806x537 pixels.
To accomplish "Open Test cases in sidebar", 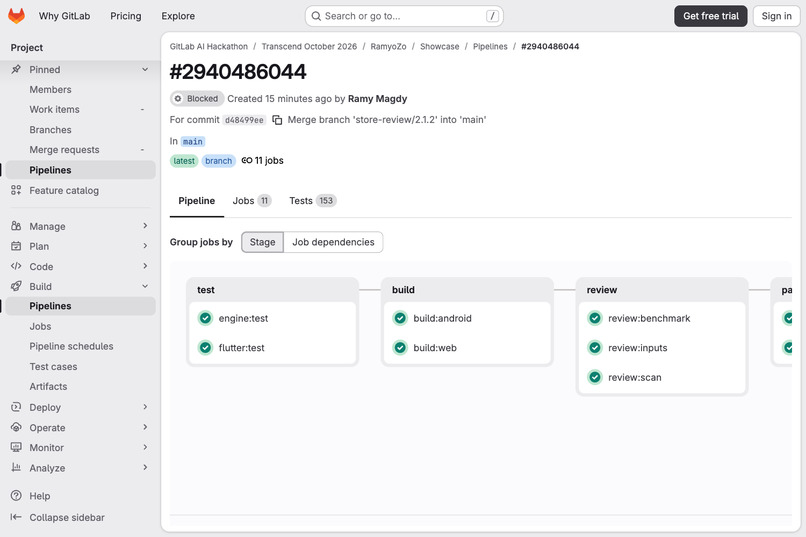I will tap(81, 366).
